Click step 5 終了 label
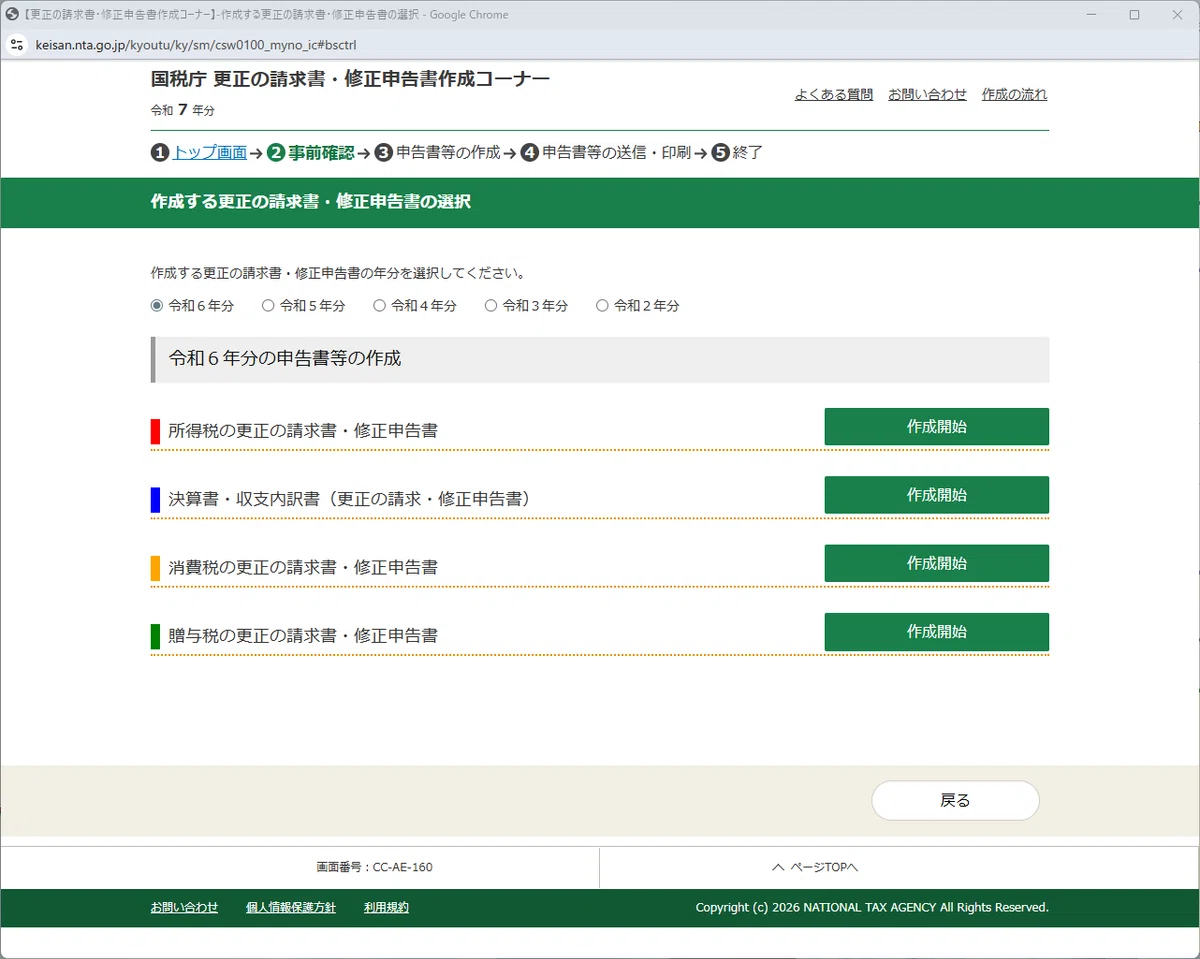 [748, 153]
